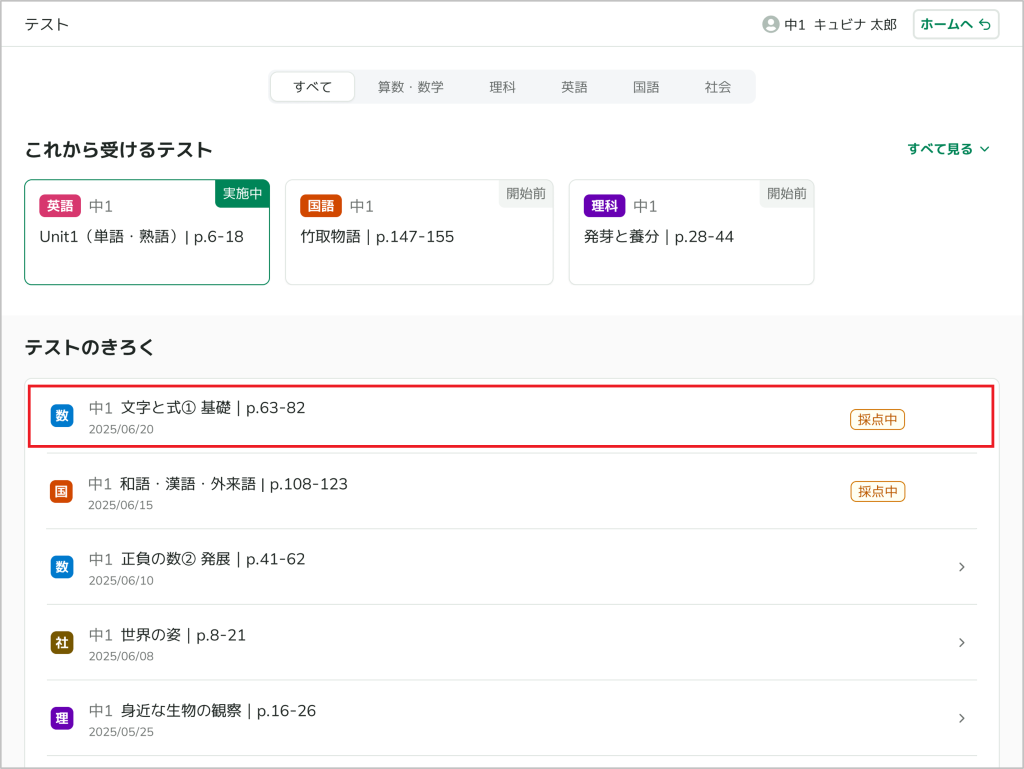Viewport: 1024px width, 769px height.
Task: Click the これから受けるテスト heading
Action: click(x=118, y=149)
